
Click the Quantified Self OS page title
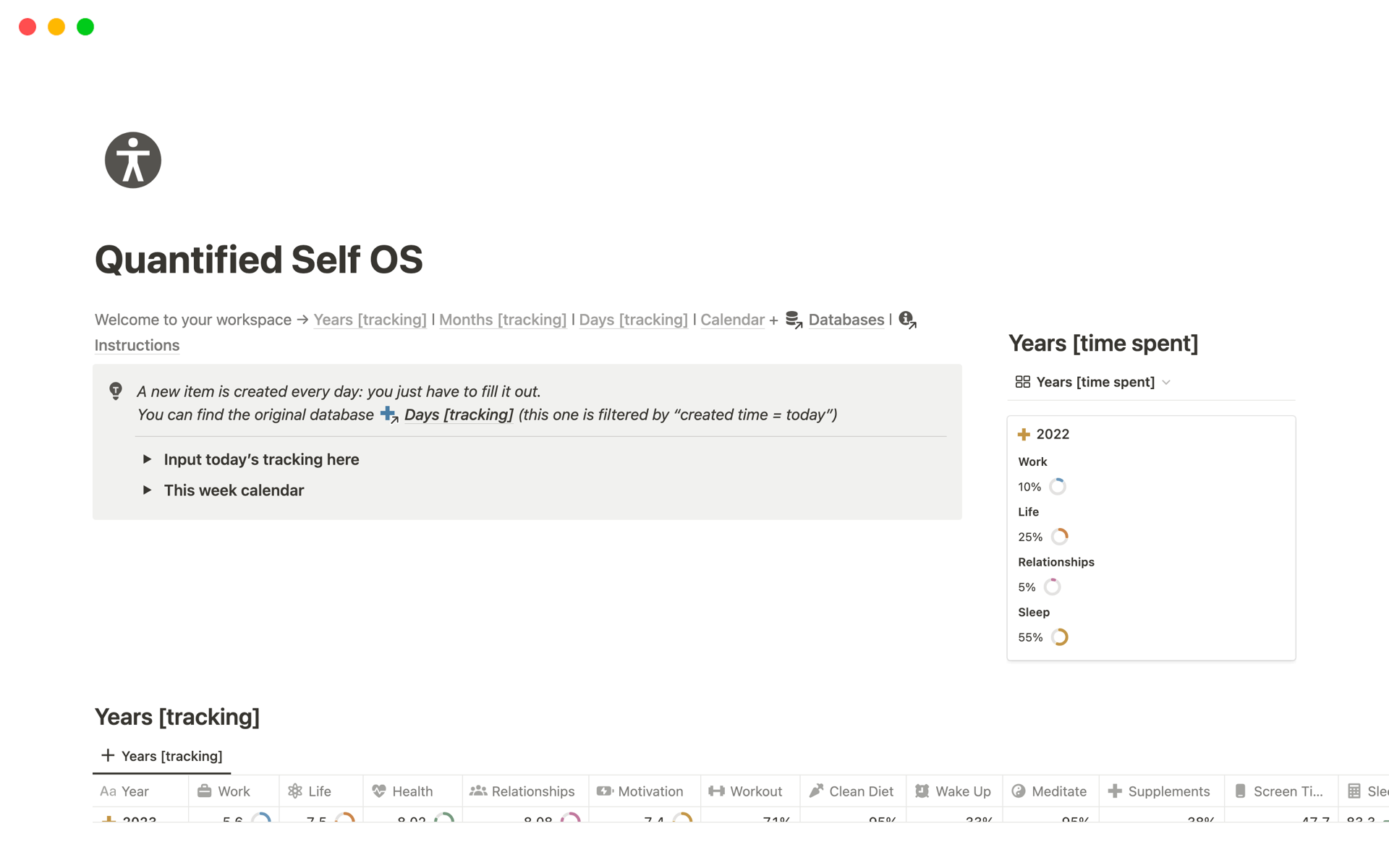pos(258,260)
